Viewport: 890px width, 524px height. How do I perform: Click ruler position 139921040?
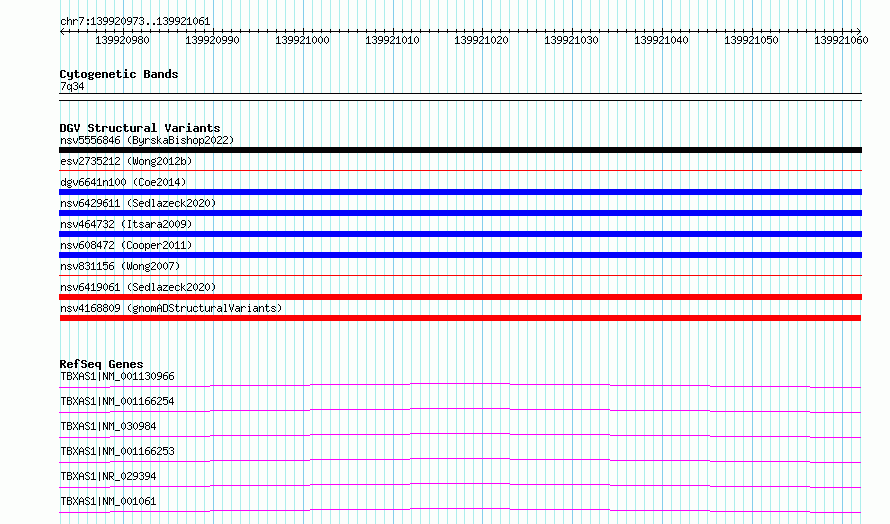click(x=661, y=40)
